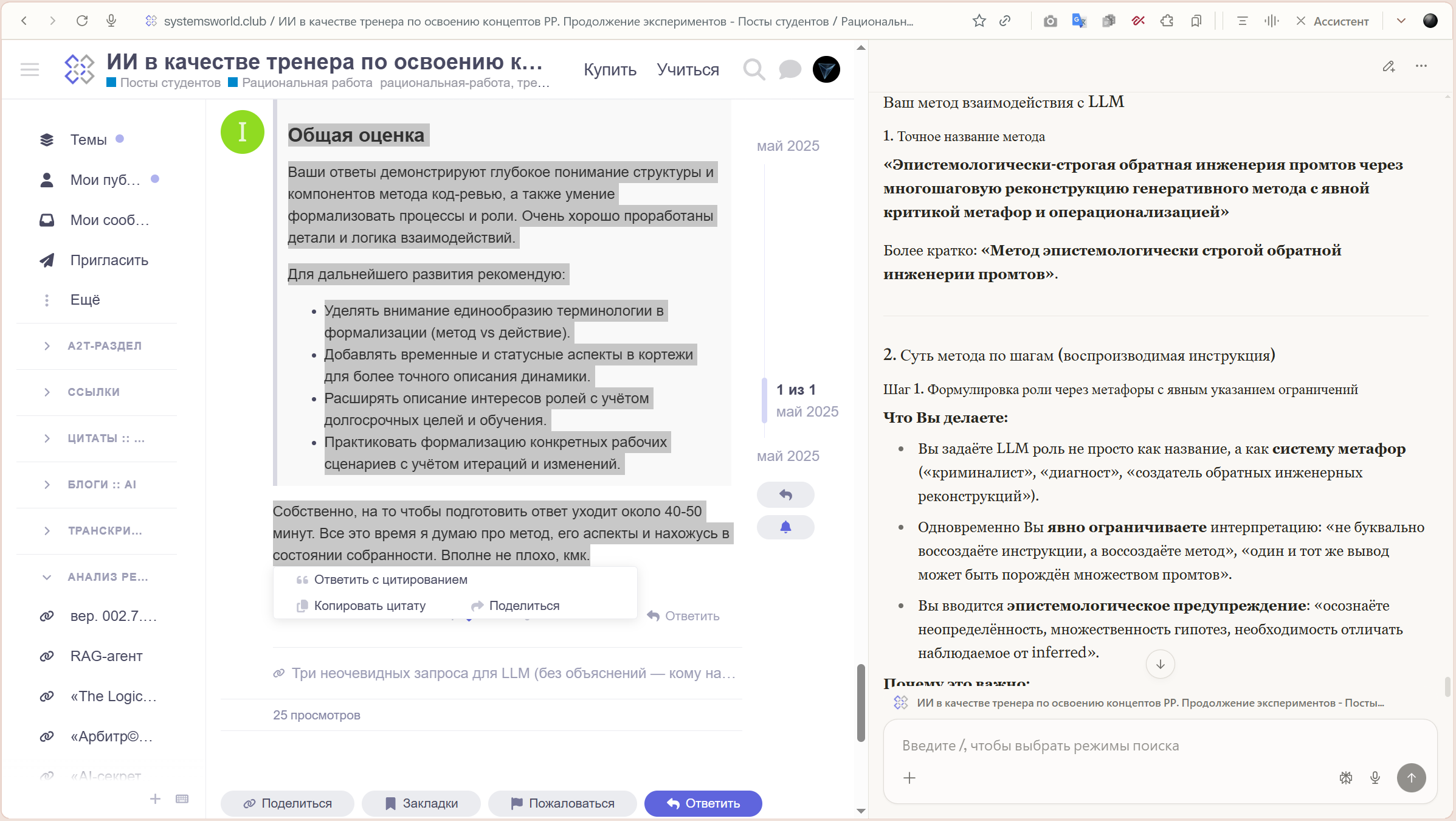Image resolution: width=1456 pixels, height=821 pixels.
Task: Open the Купить menu link
Action: click(610, 69)
